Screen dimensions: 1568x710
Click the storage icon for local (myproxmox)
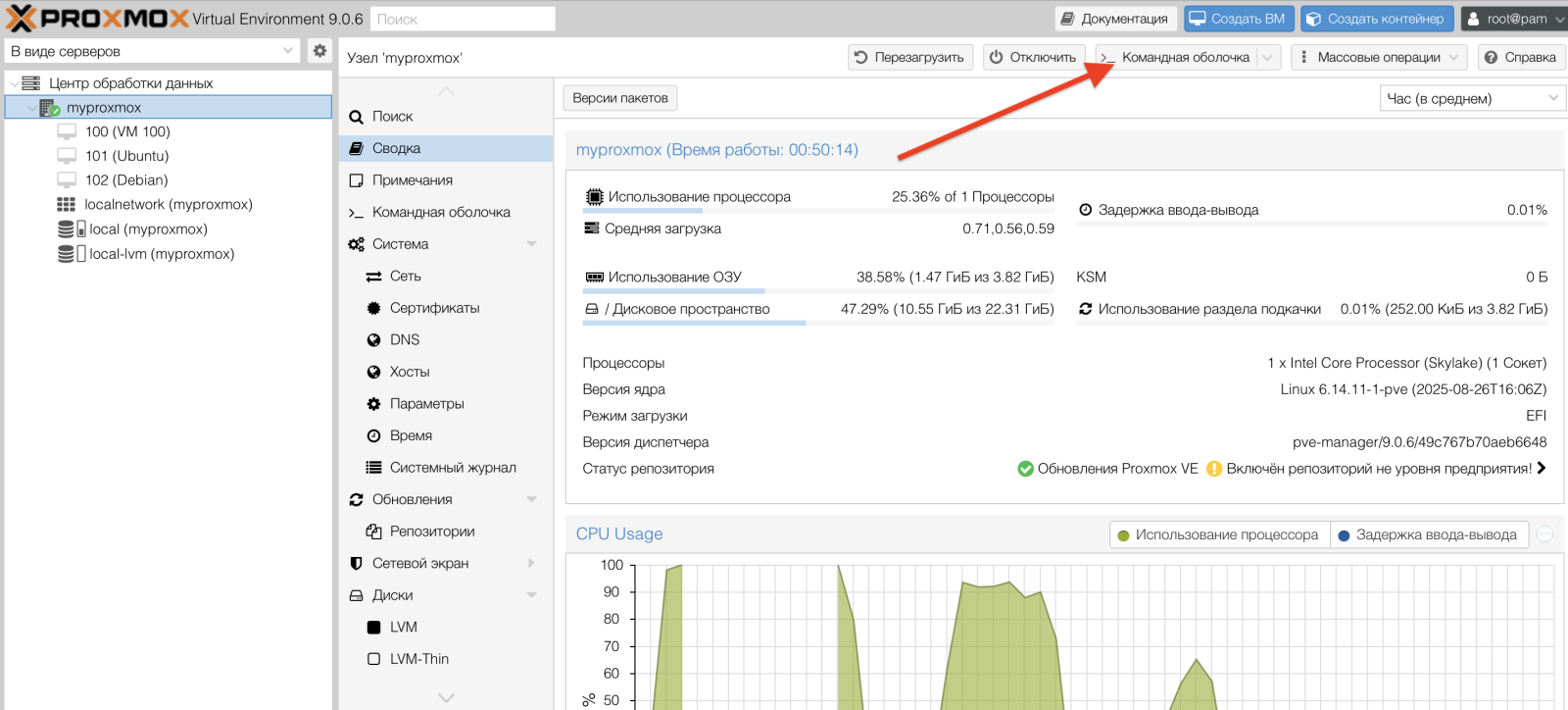[72, 229]
